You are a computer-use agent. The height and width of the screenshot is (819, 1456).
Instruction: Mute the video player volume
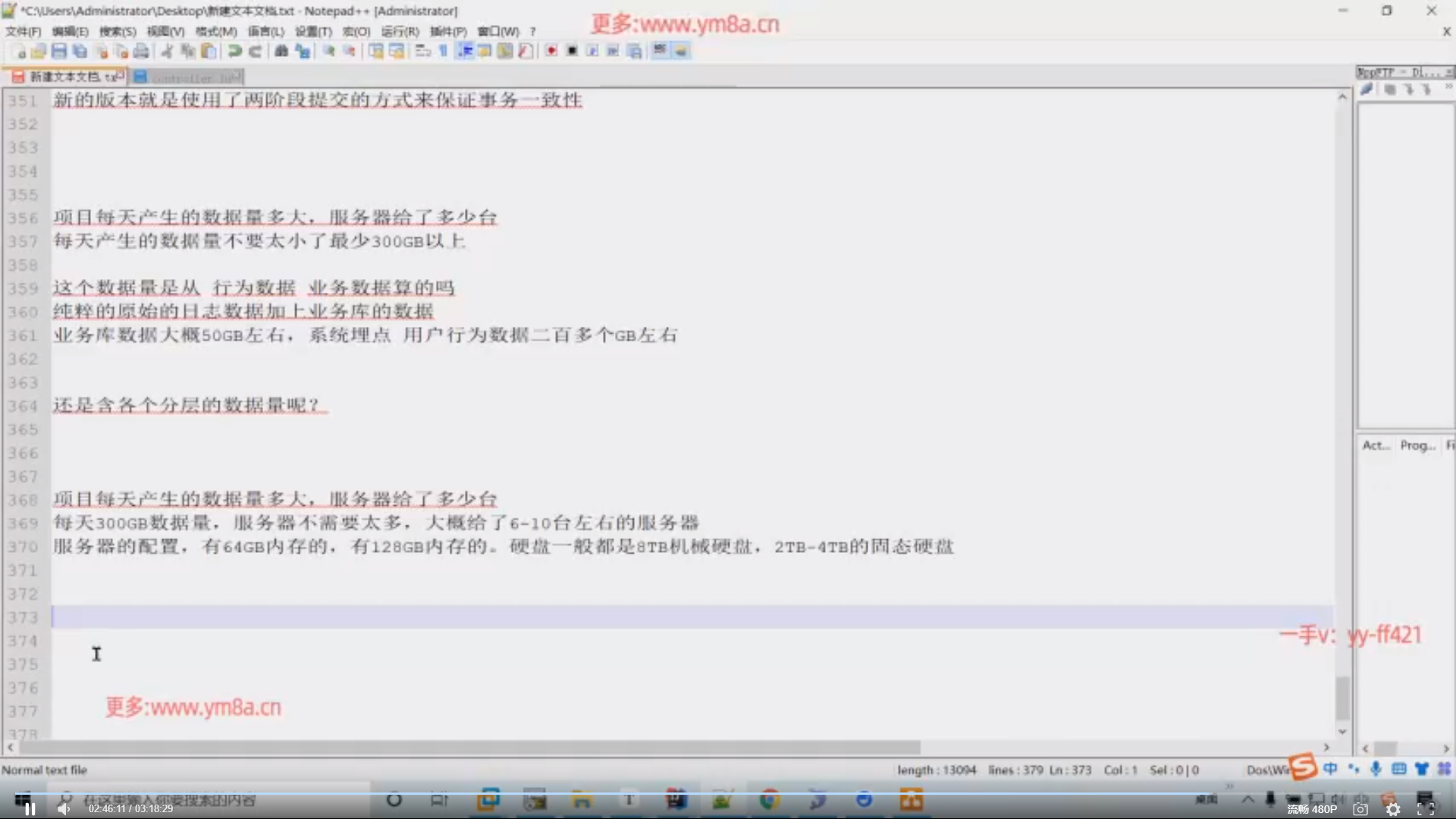point(64,809)
